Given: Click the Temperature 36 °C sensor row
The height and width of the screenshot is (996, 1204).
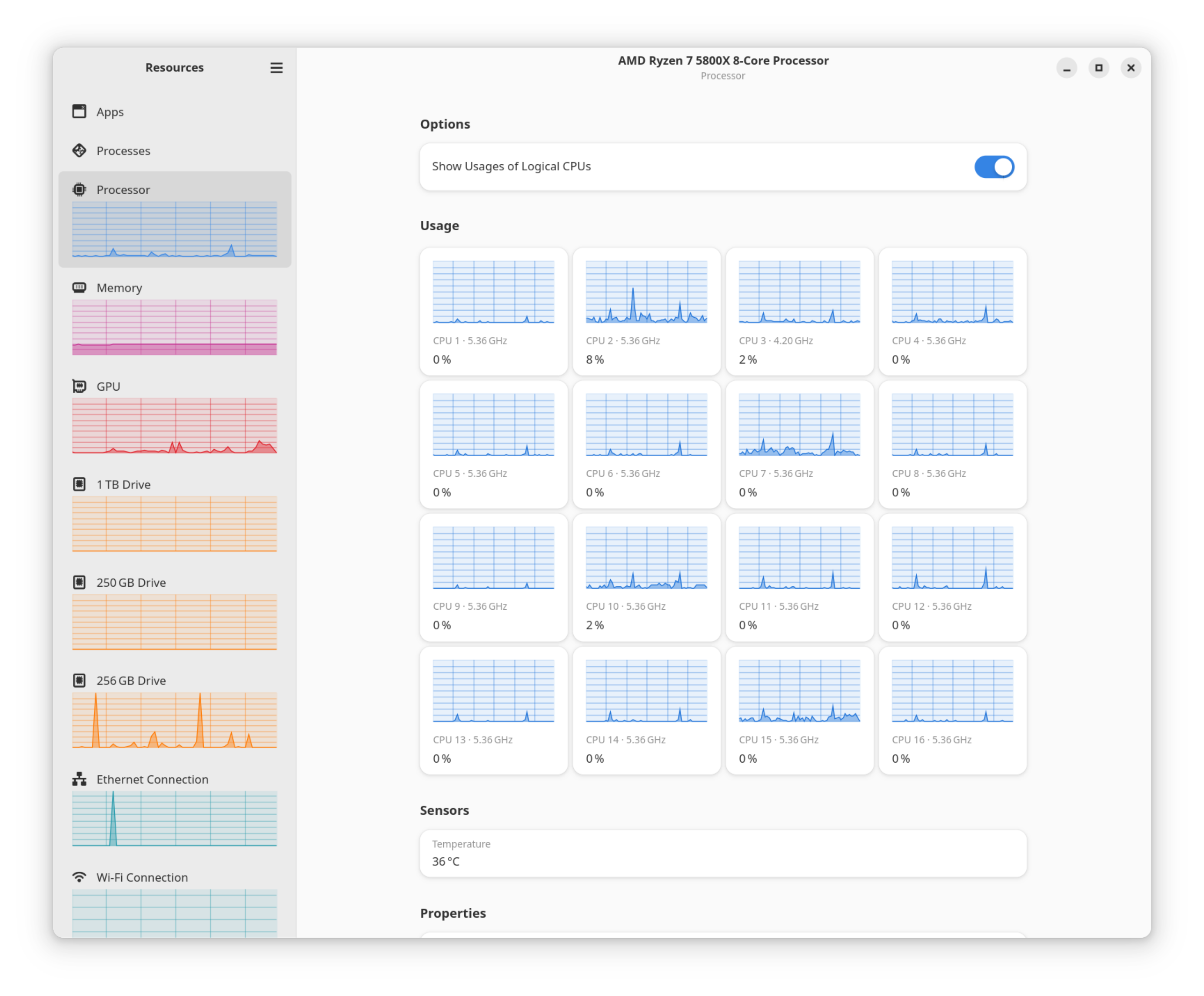Looking at the screenshot, I should (x=723, y=853).
